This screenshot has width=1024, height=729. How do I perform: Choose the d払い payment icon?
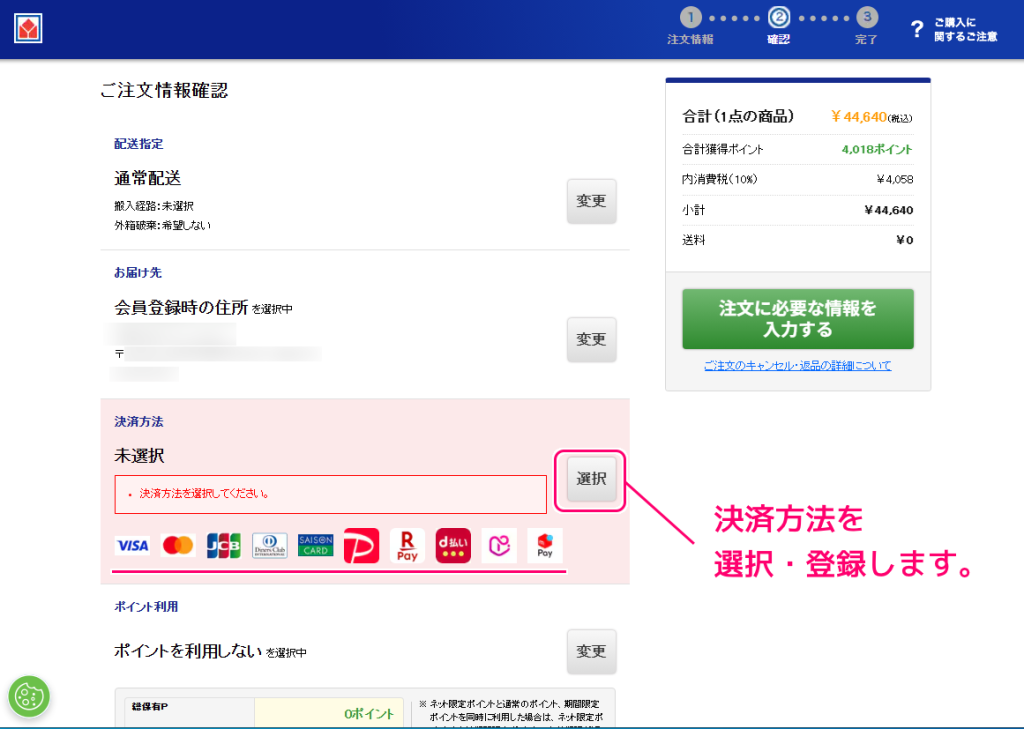[x=452, y=544]
